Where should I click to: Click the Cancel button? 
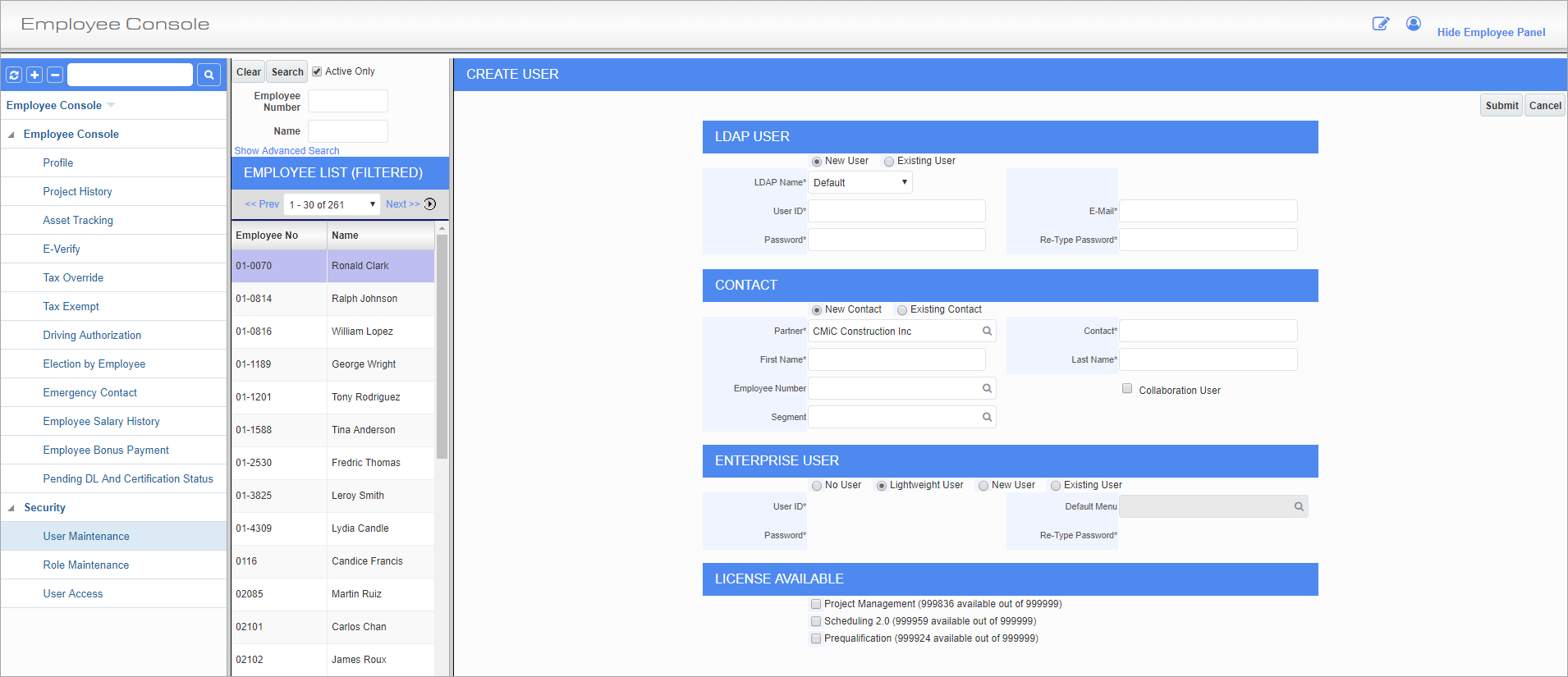[x=1545, y=105]
